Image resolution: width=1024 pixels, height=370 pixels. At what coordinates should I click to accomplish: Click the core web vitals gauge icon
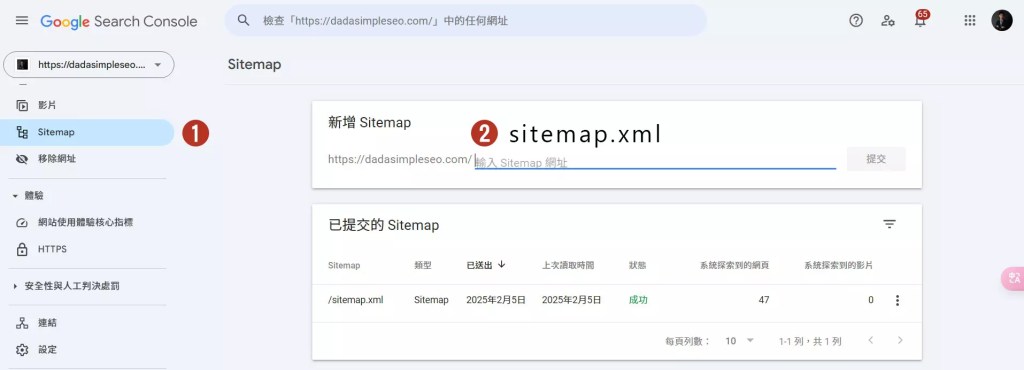click(x=22, y=223)
